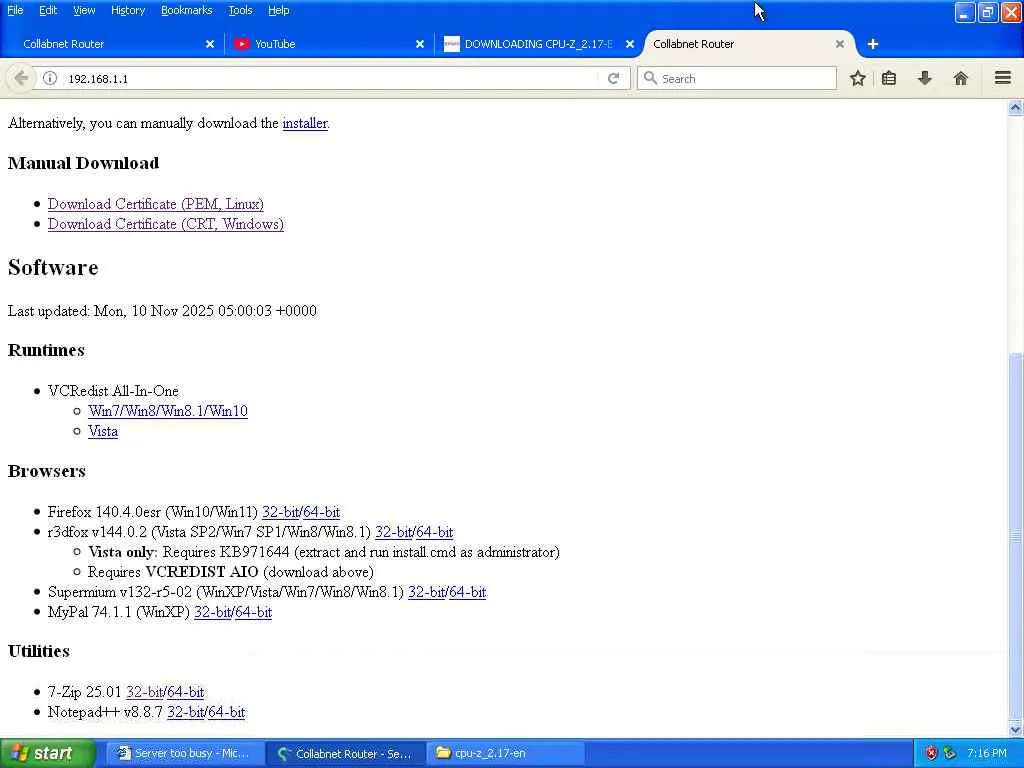Image resolution: width=1024 pixels, height=768 pixels.
Task: Switch to Server too busy taskbar window
Action: click(x=185, y=754)
